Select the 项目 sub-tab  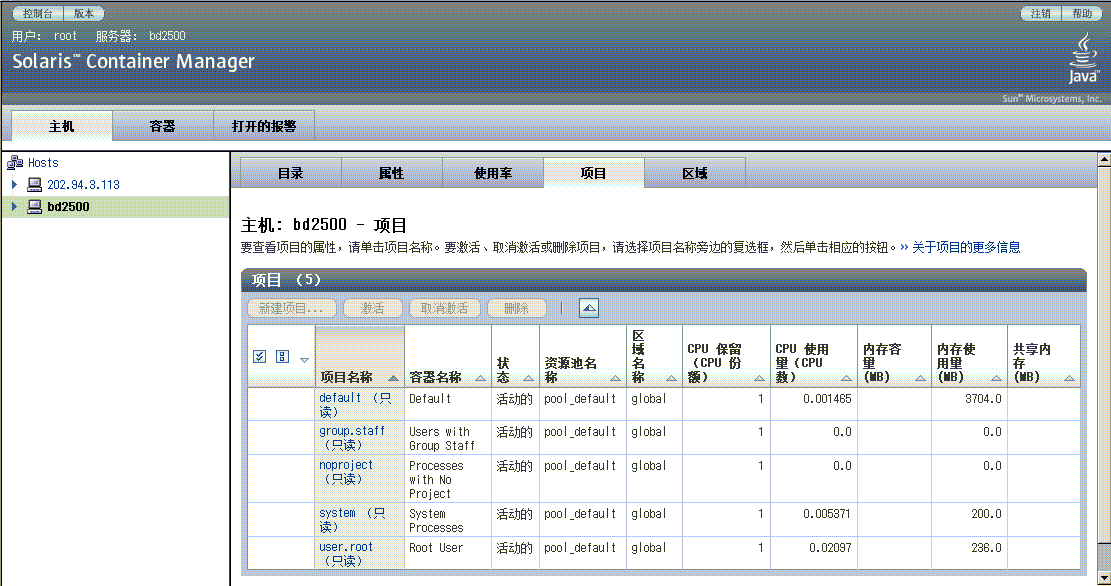click(x=593, y=173)
